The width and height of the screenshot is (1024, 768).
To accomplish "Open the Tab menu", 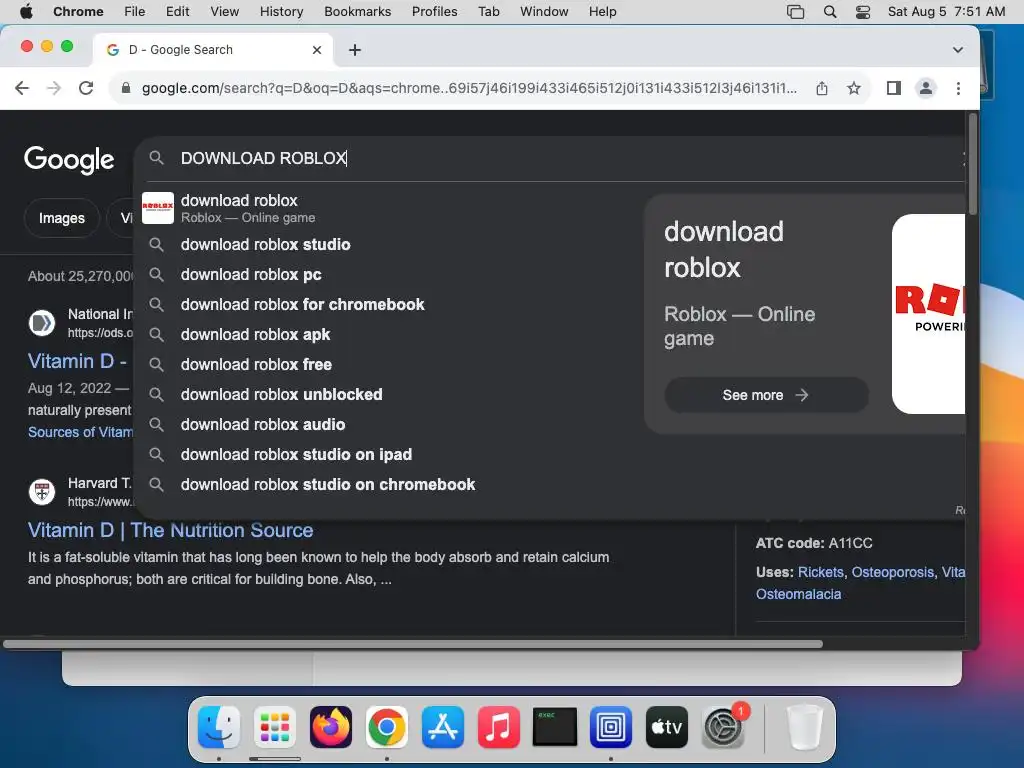I will point(488,12).
